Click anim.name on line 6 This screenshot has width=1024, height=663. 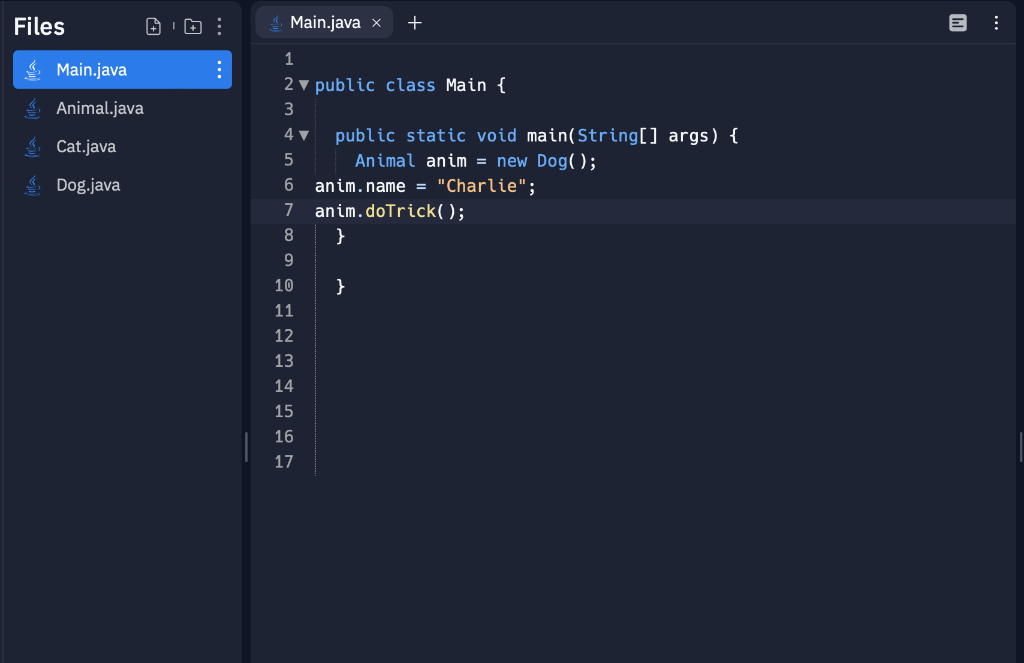[360, 186]
